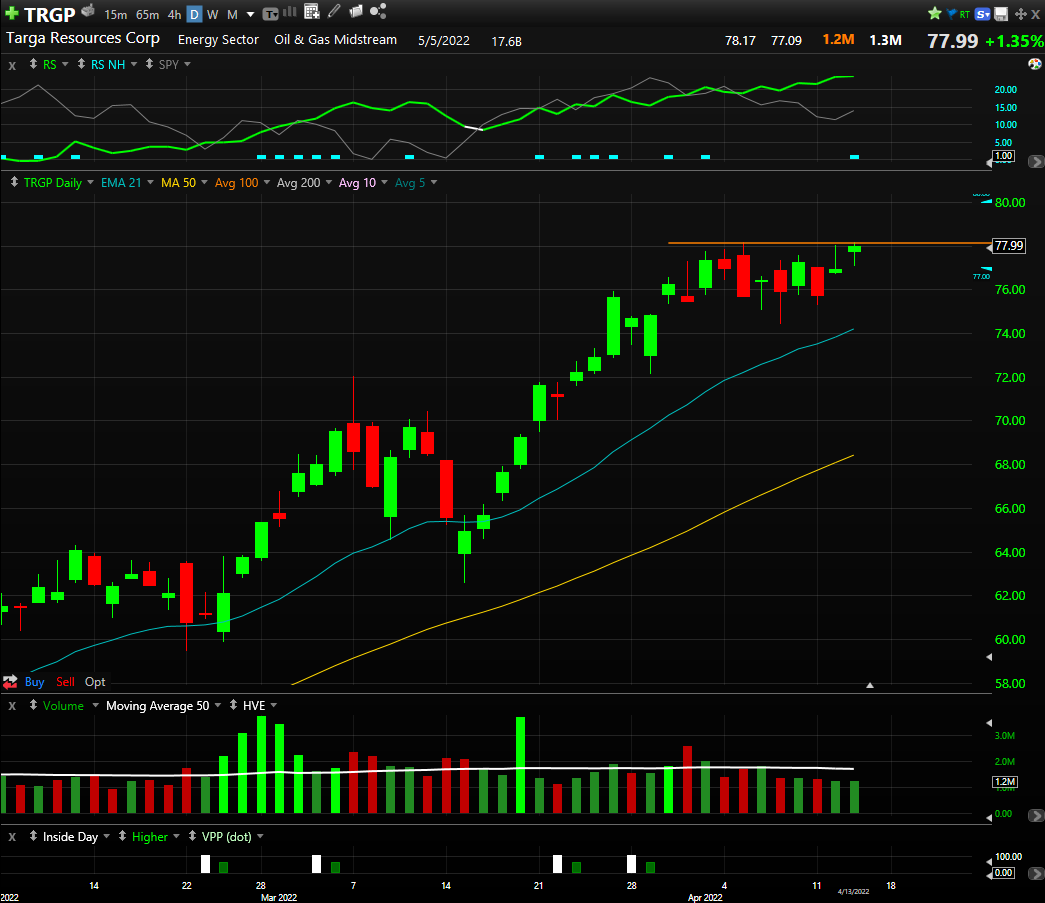Open the bar chart style icon
Viewport: 1045px width, 903px height.
pyautogui.click(x=290, y=12)
